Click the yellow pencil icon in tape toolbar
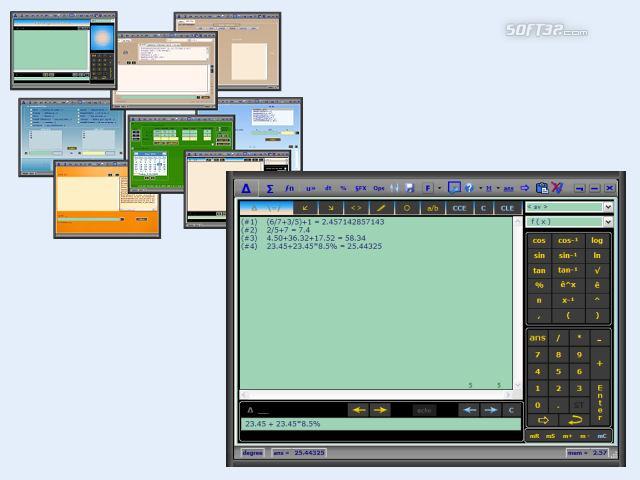The width and height of the screenshot is (640, 480). pyautogui.click(x=381, y=208)
